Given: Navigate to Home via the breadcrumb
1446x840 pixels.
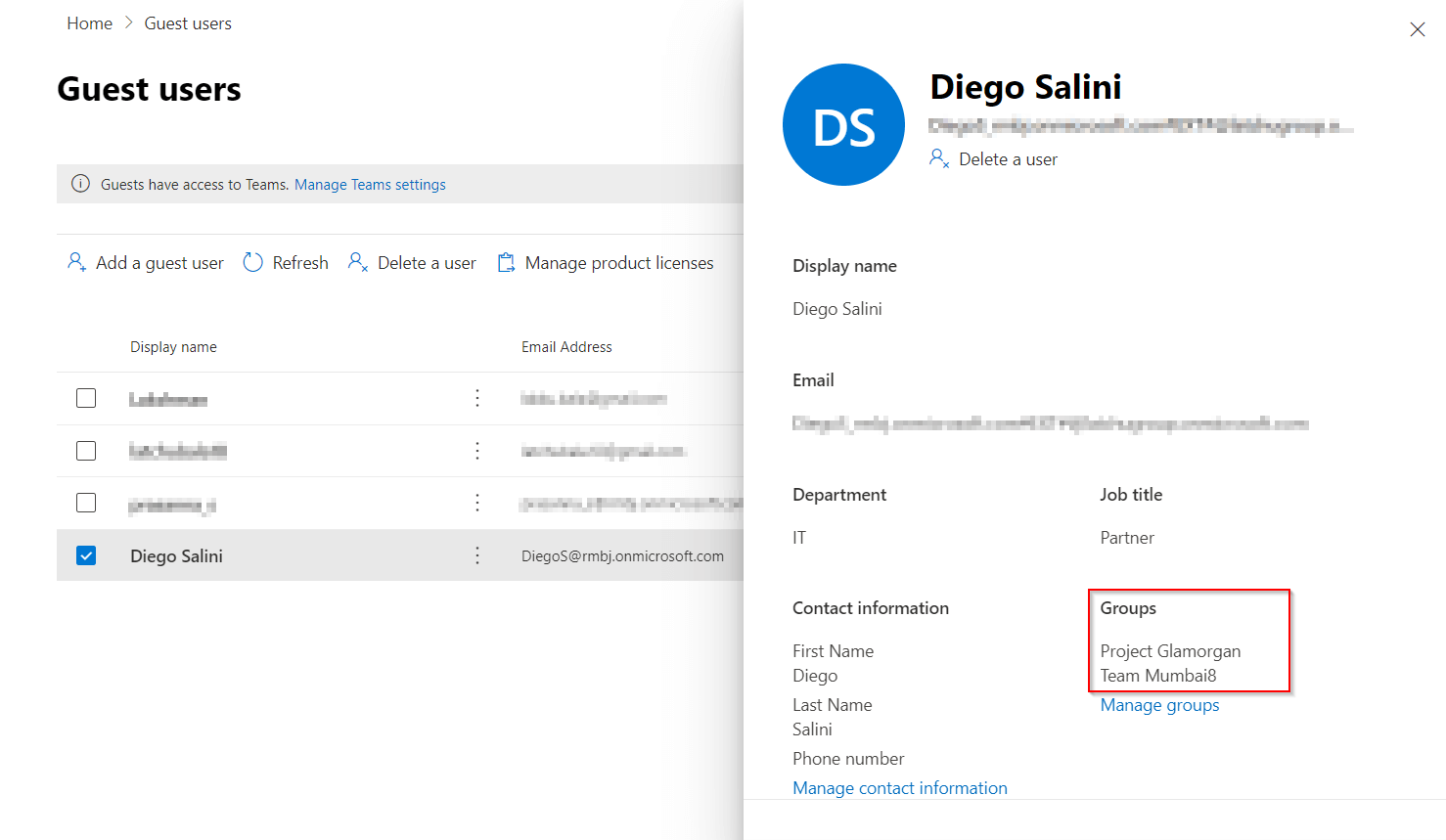Looking at the screenshot, I should (x=89, y=22).
